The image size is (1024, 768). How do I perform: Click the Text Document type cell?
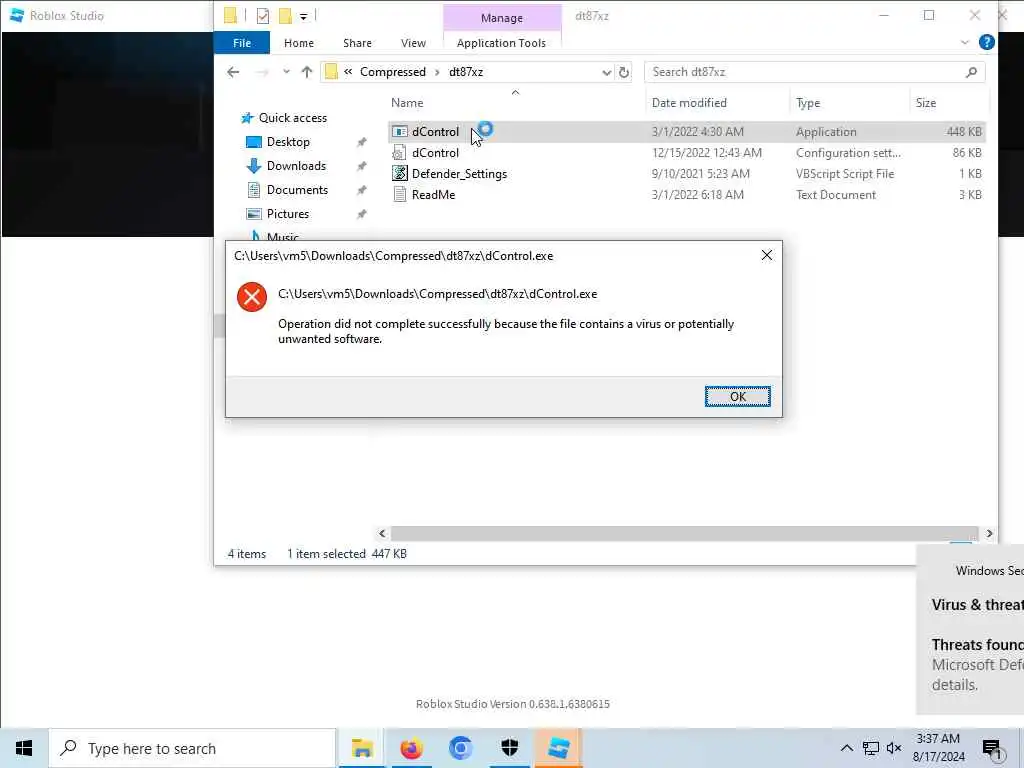tap(835, 195)
